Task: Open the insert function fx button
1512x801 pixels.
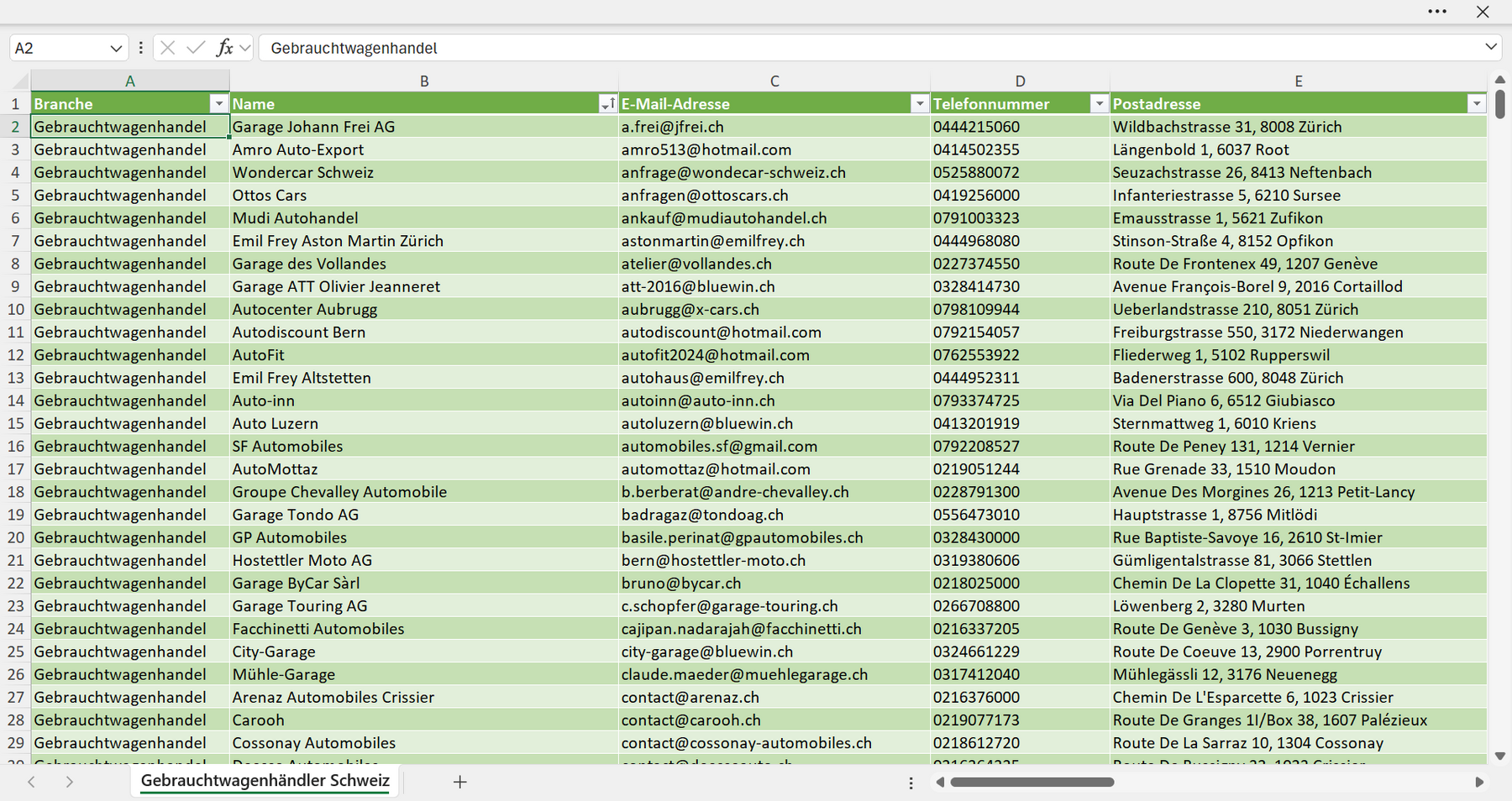Action: coord(224,48)
